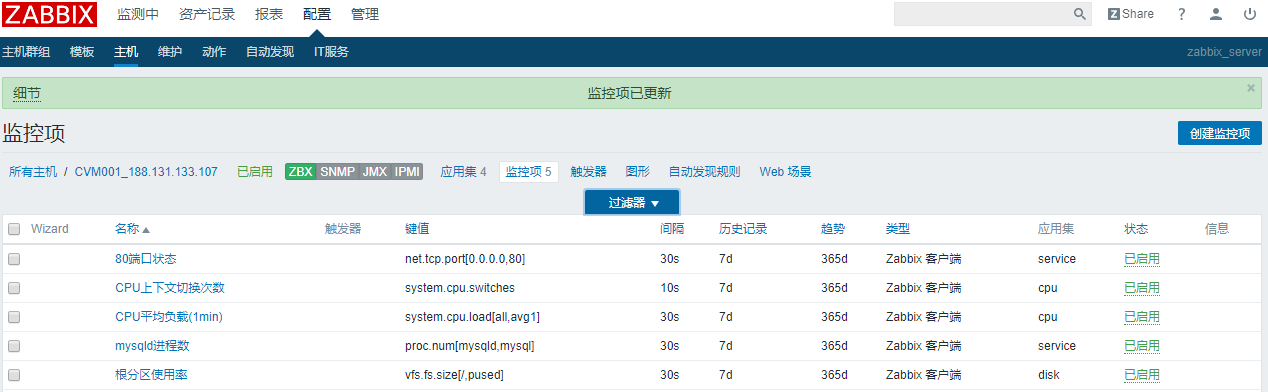The width and height of the screenshot is (1268, 392).
Task: Go to 自动发现 submenu
Action: pyautogui.click(x=270, y=52)
